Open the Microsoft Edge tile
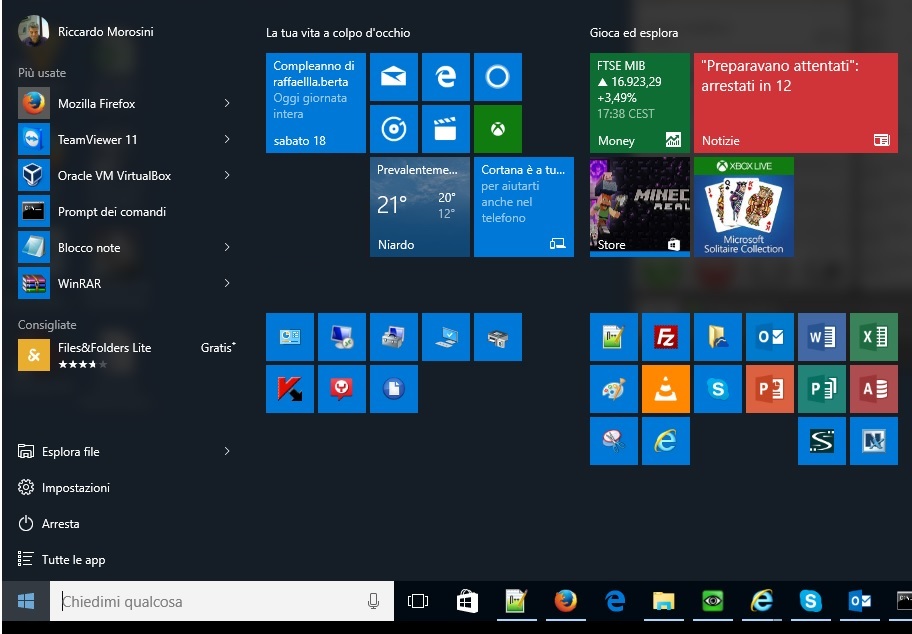 pos(446,77)
